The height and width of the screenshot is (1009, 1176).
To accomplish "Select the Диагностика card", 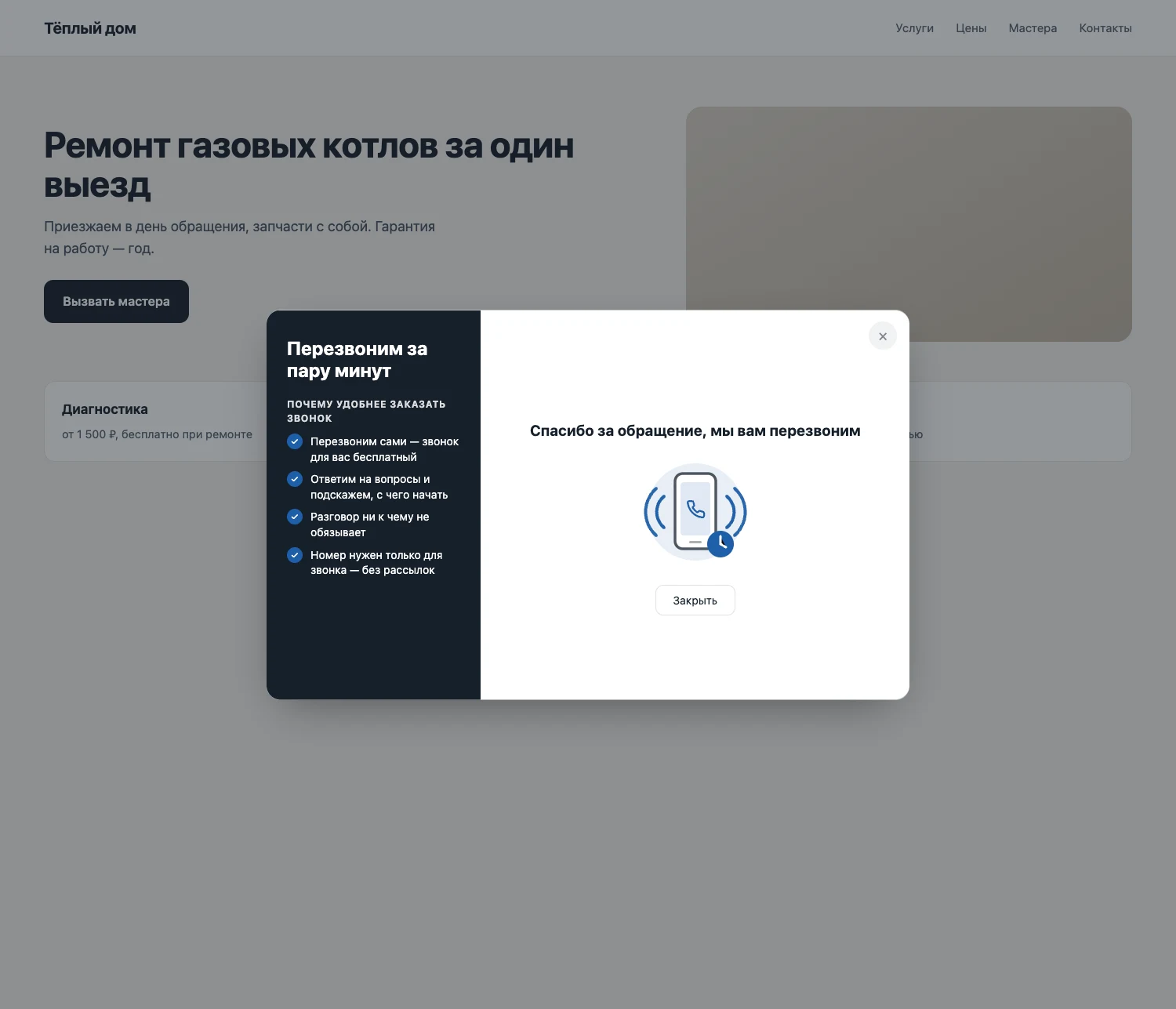I will click(x=157, y=421).
